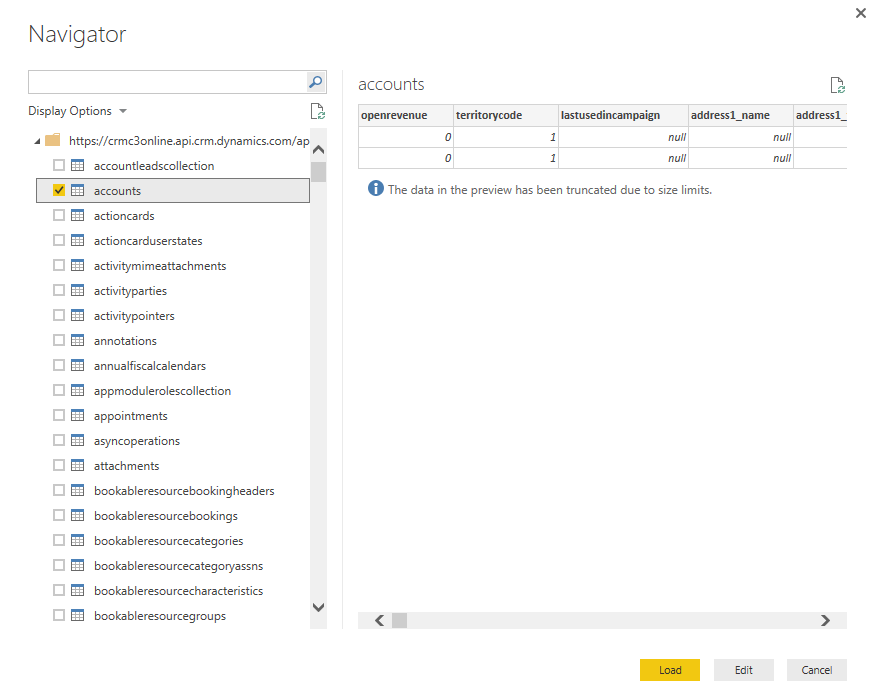Click the territorycode column header
Viewport: 875px width, 697px height.
click(x=506, y=116)
